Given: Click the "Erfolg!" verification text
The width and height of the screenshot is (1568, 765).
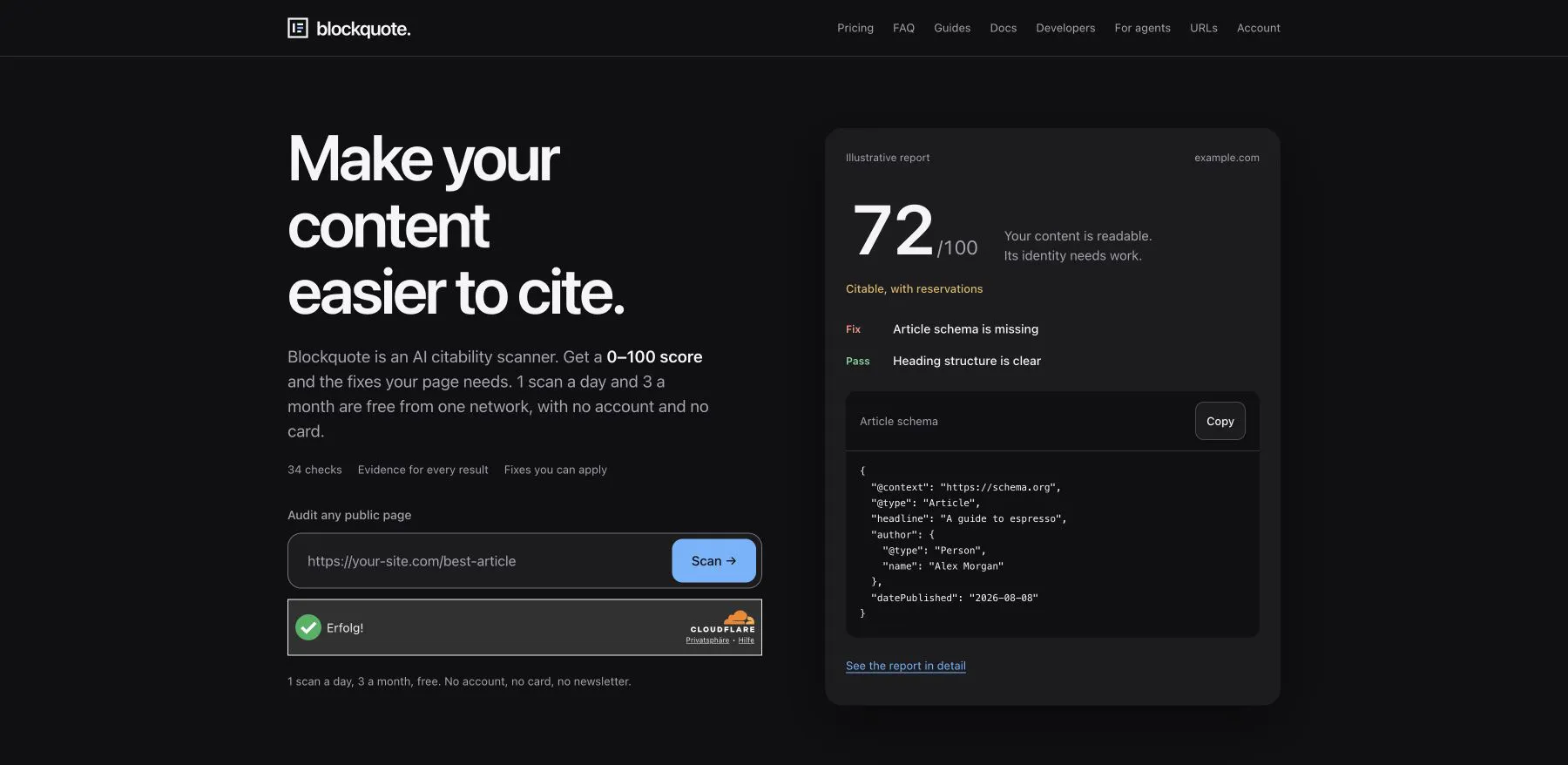Looking at the screenshot, I should pyautogui.click(x=345, y=628).
